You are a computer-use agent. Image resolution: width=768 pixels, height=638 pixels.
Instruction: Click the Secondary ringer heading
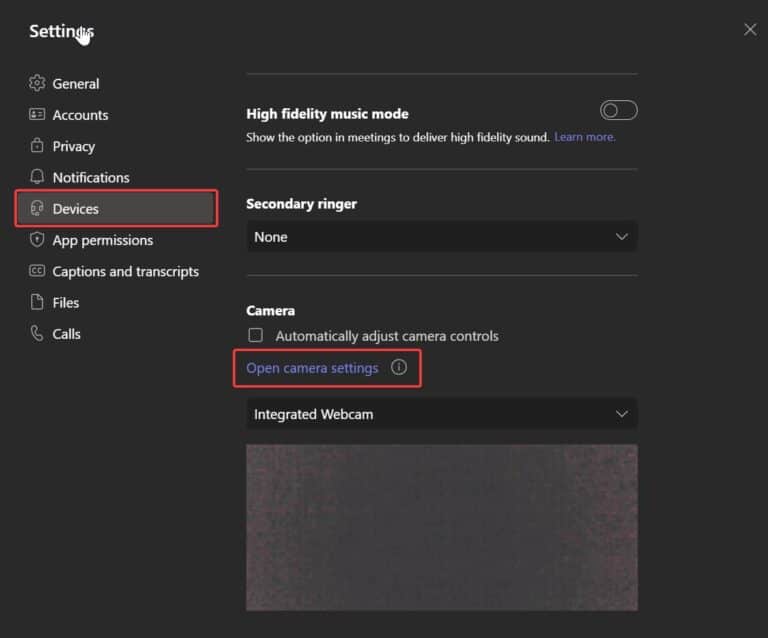pyautogui.click(x=301, y=204)
